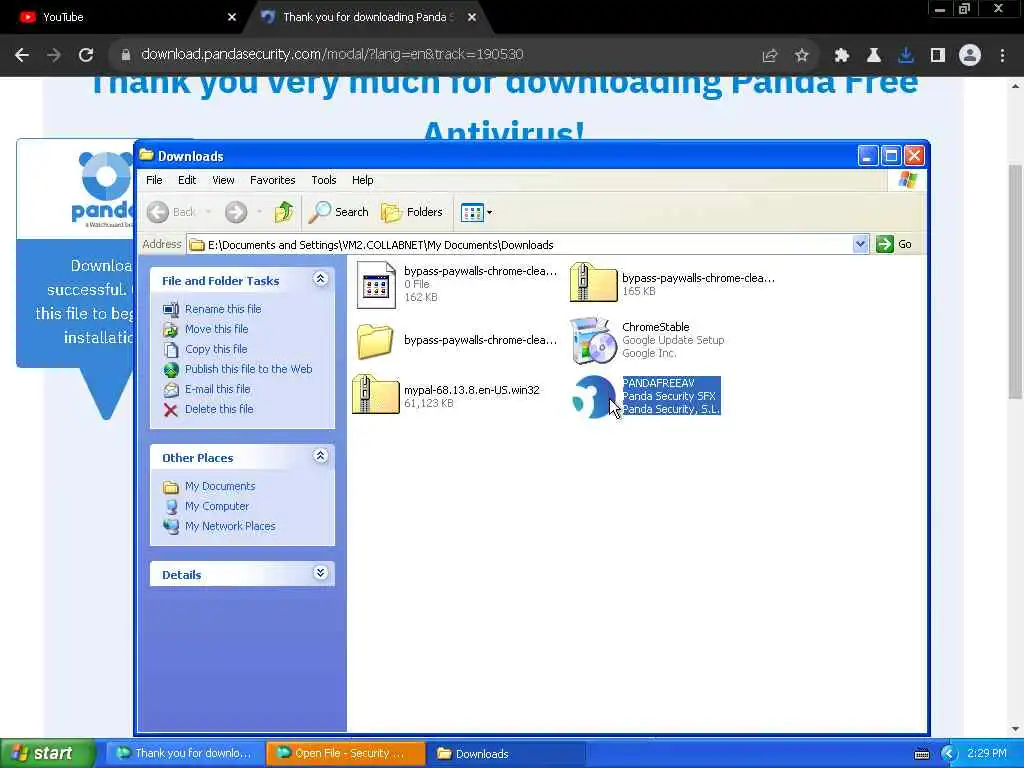Open the File menu in Downloads window

pos(154,180)
